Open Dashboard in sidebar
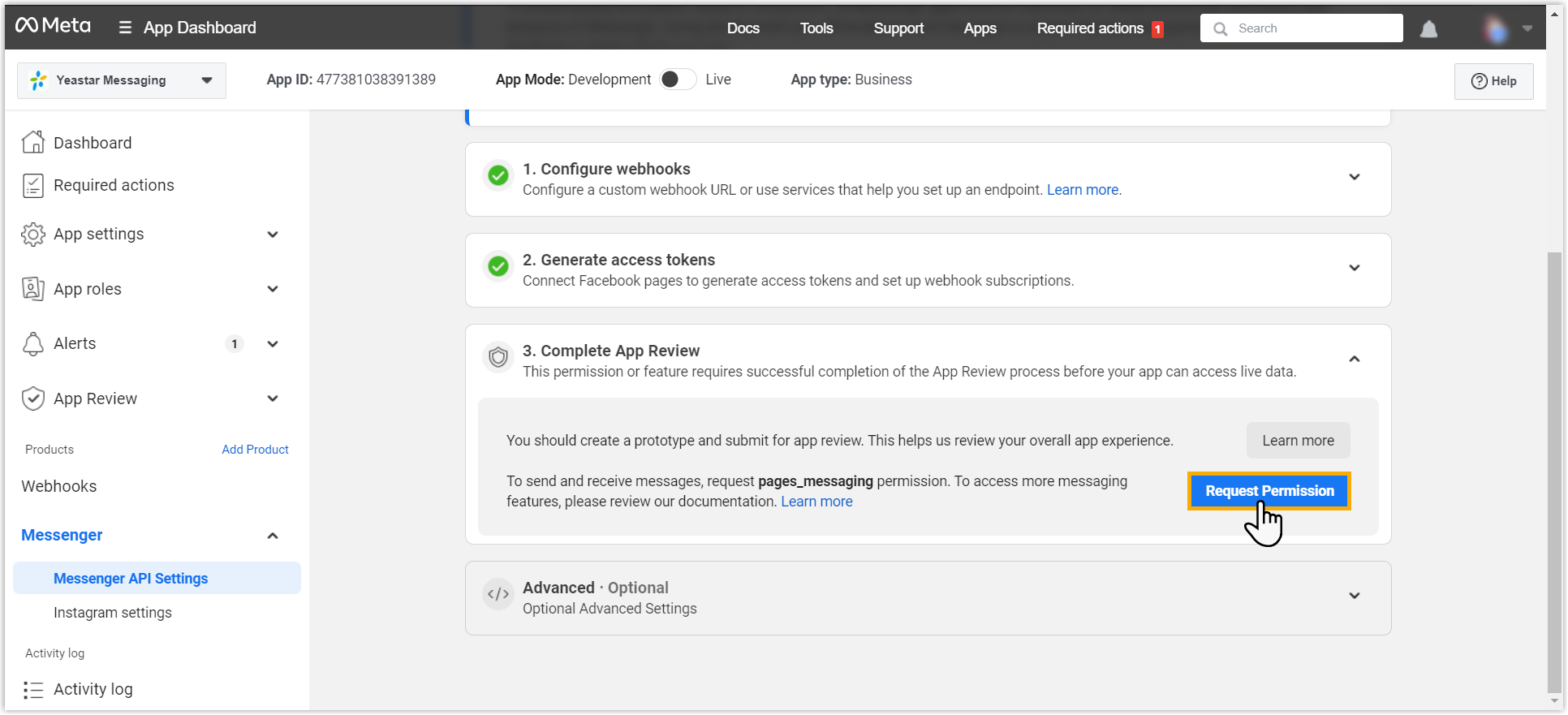The height and width of the screenshot is (715, 1568). click(93, 143)
